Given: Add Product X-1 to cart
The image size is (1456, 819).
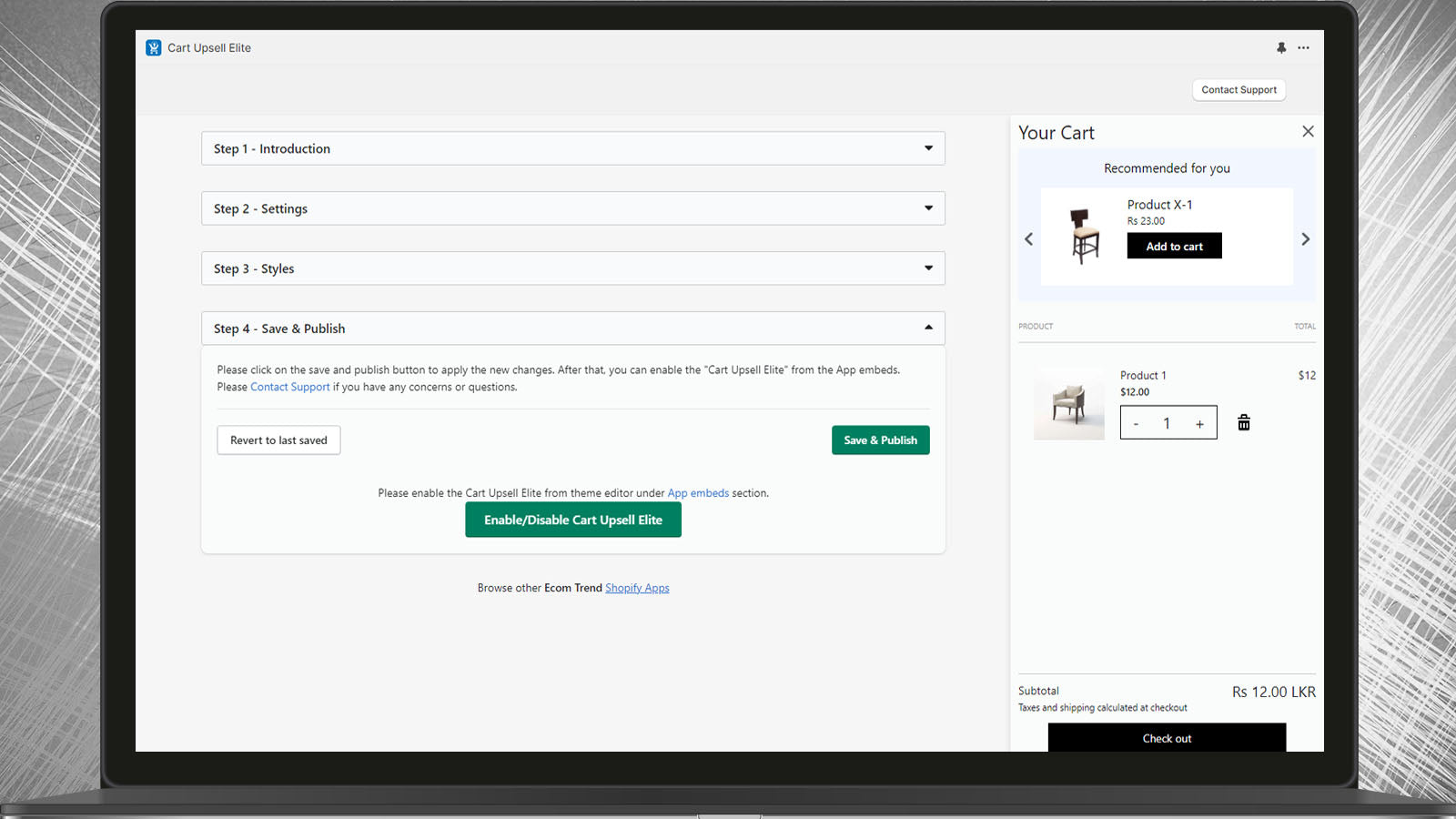Looking at the screenshot, I should coord(1174,246).
